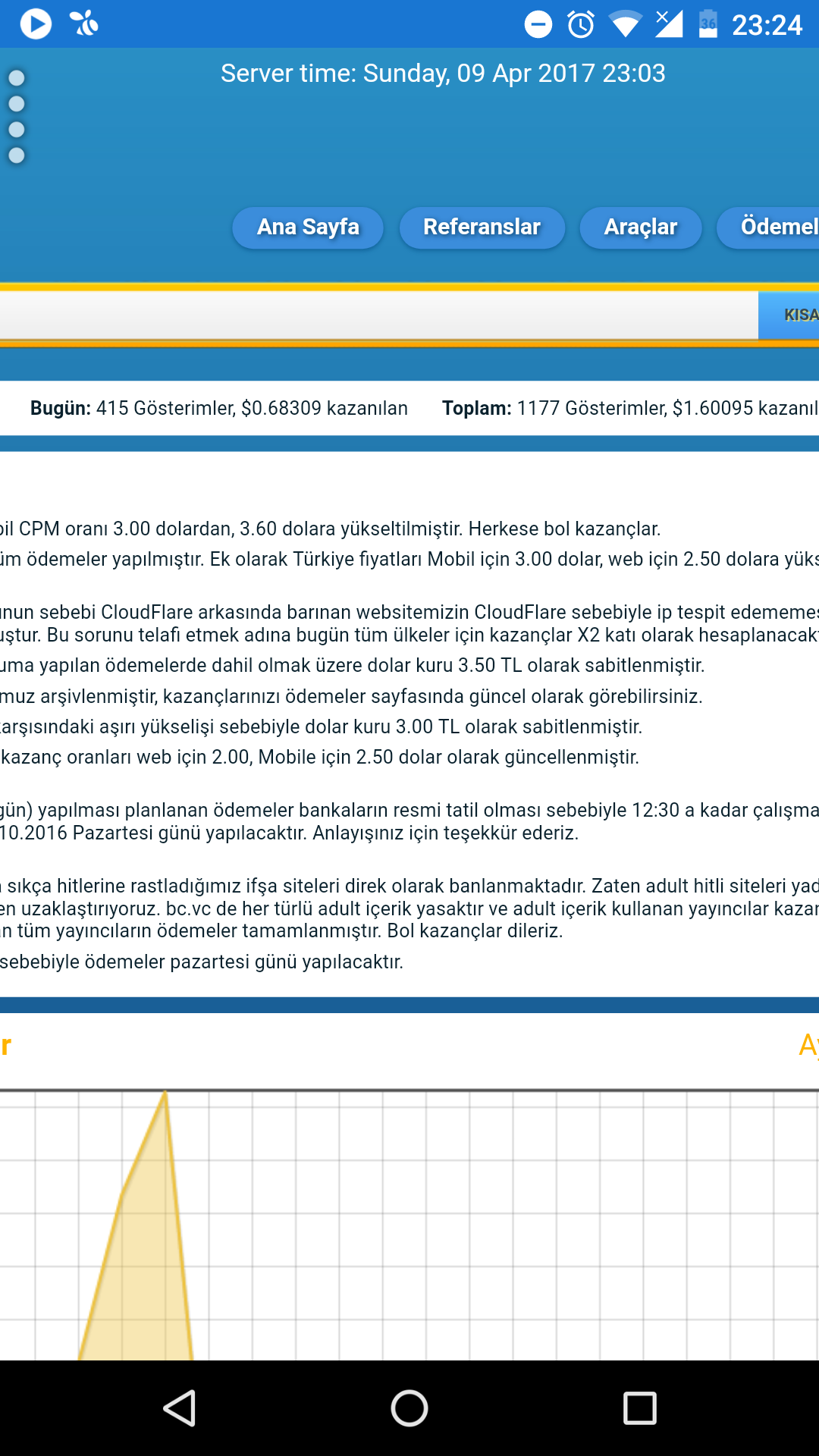Viewport: 819px width, 1456px height.
Task: Tap the alarm clock status icon
Action: coord(582,24)
